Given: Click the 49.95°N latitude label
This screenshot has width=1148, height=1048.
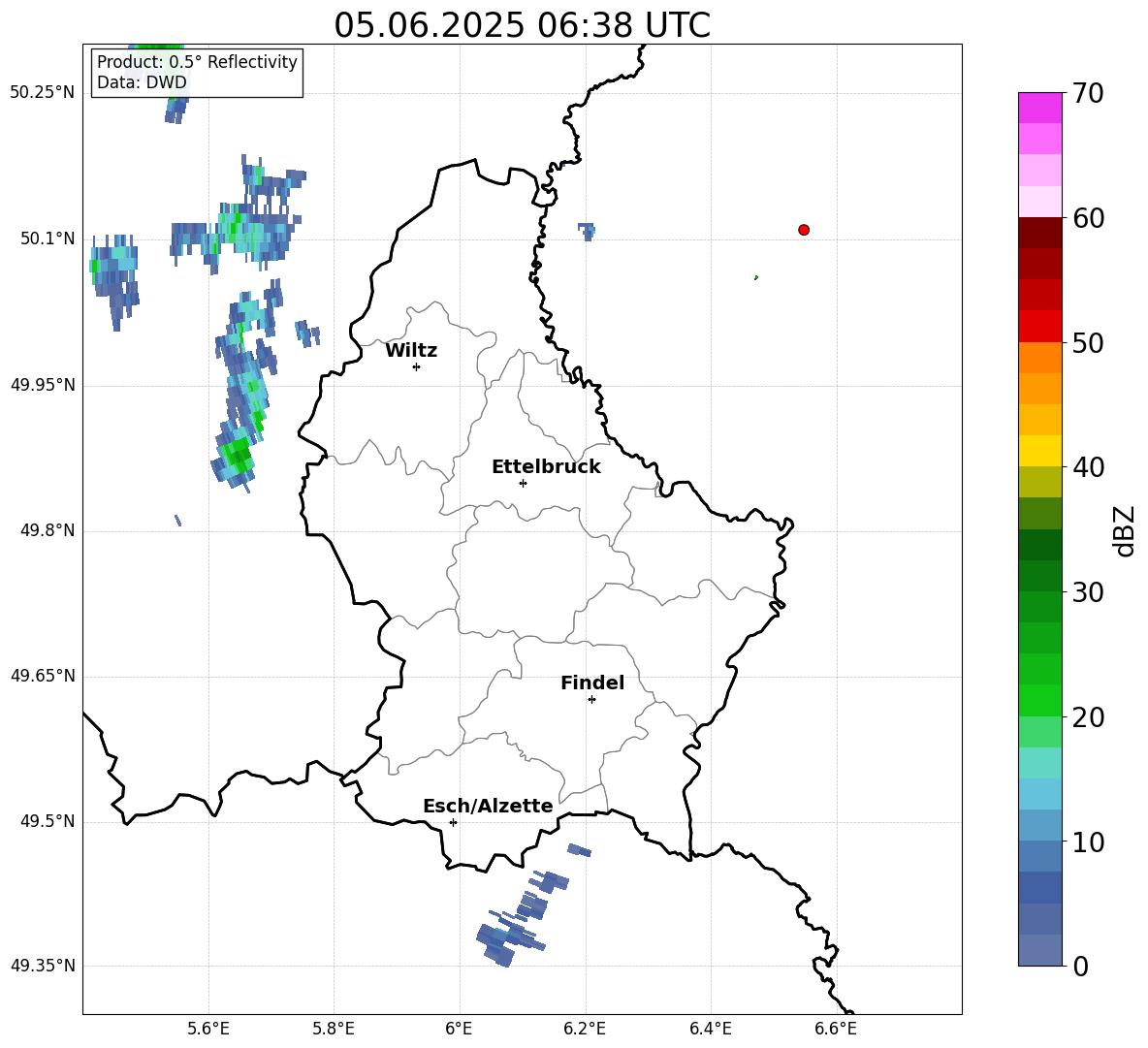Looking at the screenshot, I should click(x=43, y=385).
